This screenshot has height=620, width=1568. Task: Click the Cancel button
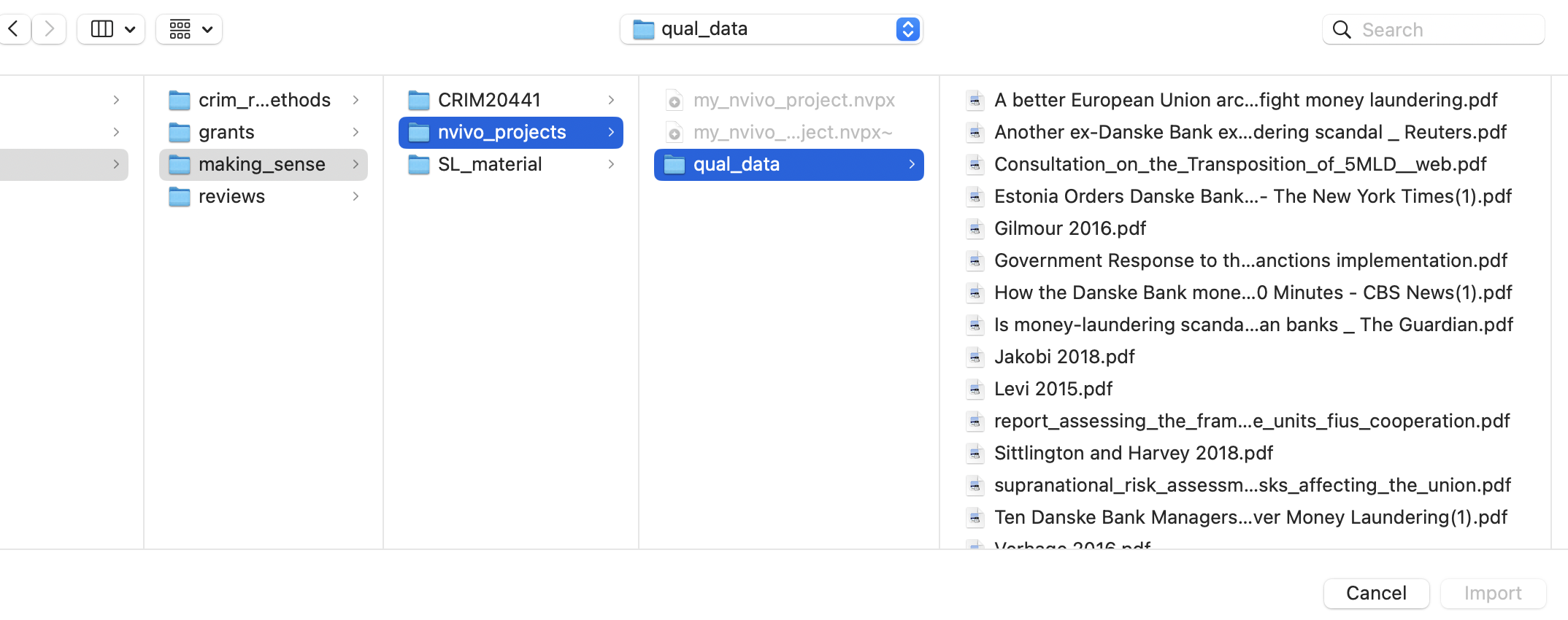click(x=1376, y=593)
